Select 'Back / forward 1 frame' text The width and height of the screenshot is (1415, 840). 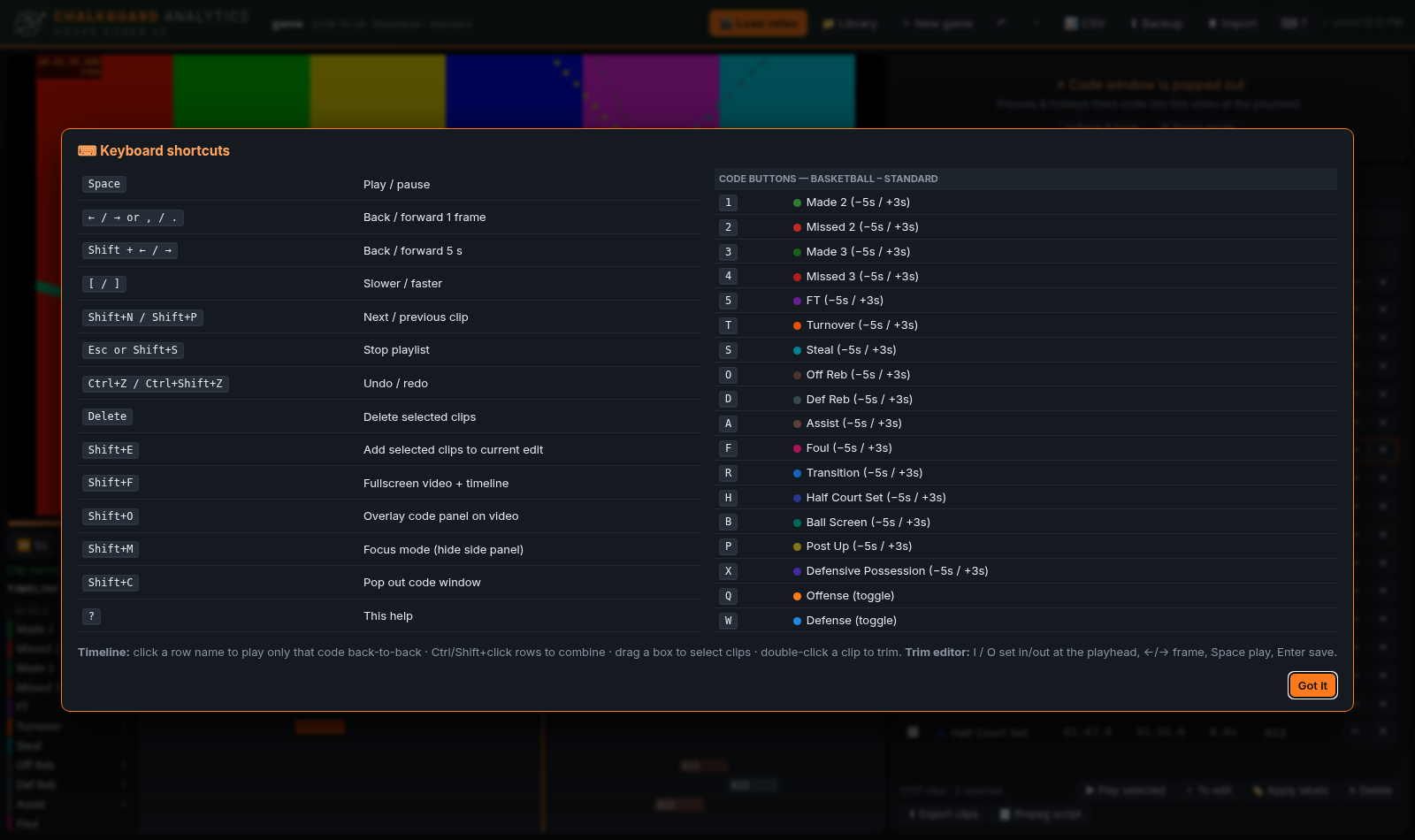(424, 218)
